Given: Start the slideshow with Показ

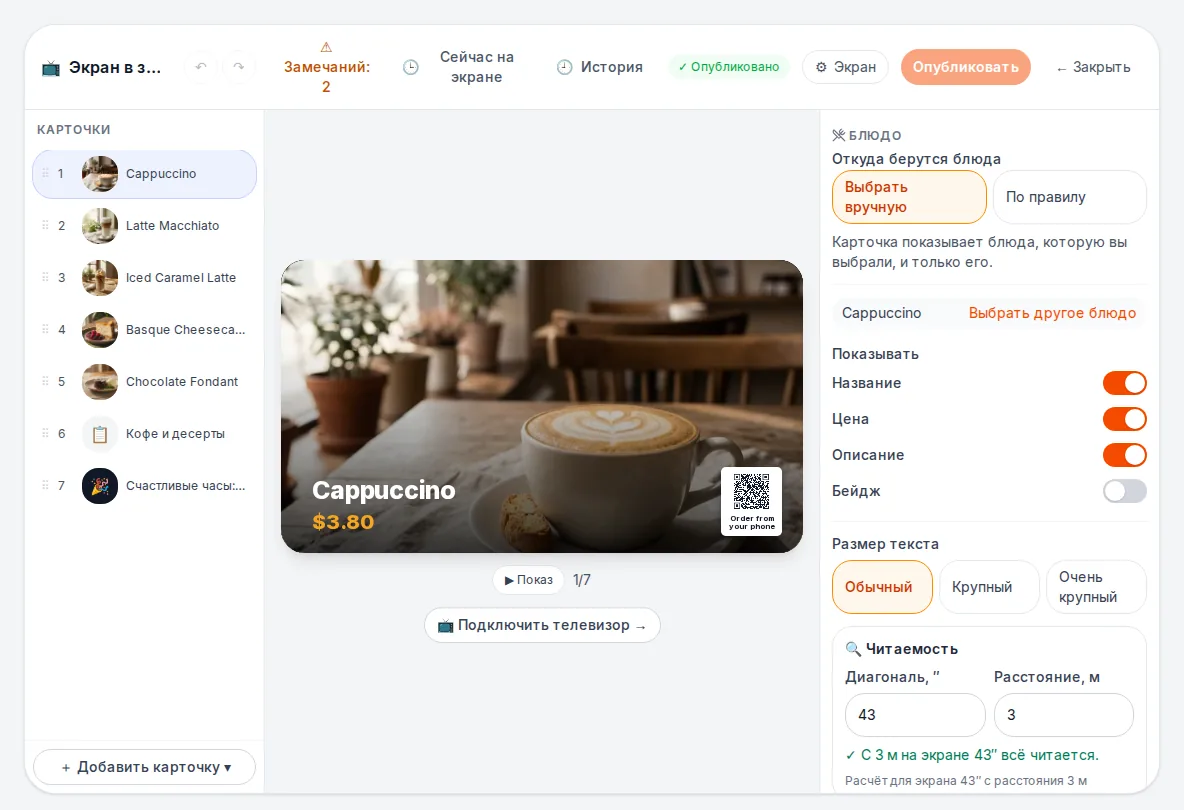Looking at the screenshot, I should click(x=529, y=580).
